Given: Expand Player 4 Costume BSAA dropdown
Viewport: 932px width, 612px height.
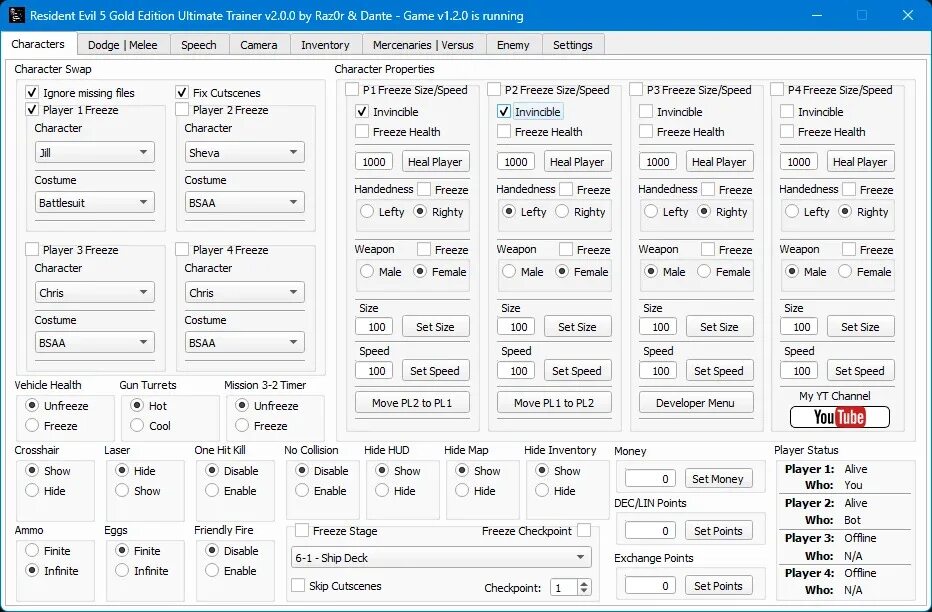Looking at the screenshot, I should pos(244,343).
